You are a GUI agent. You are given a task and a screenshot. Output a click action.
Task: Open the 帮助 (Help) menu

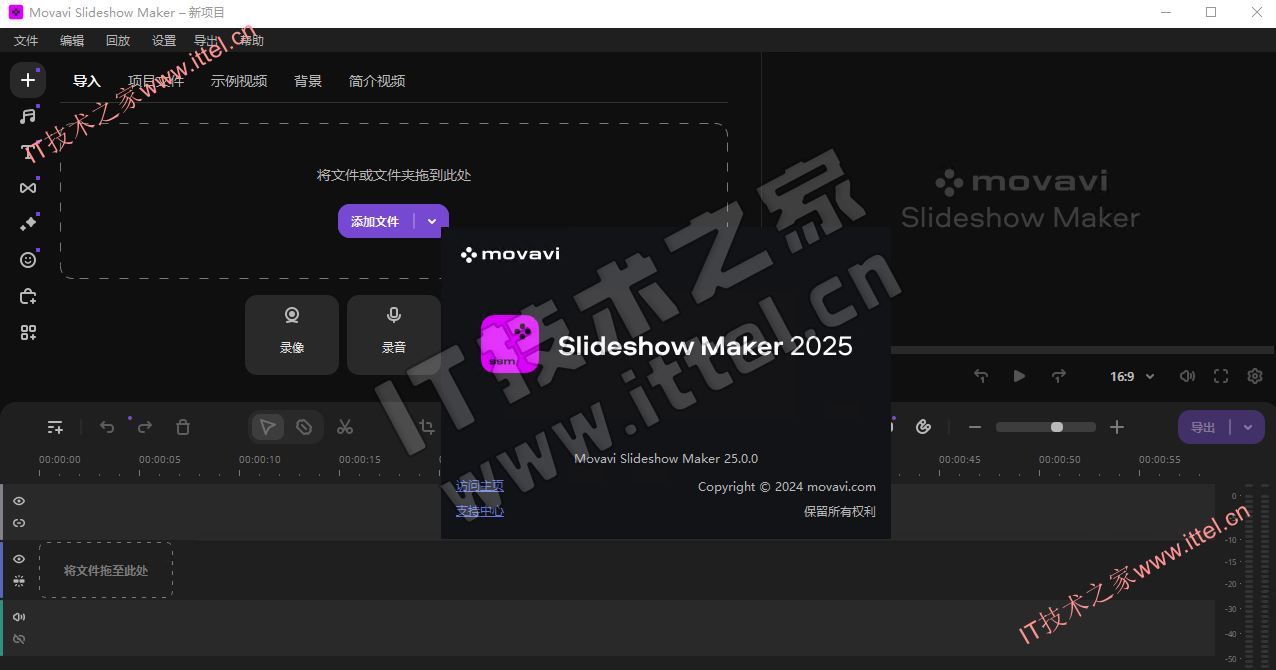click(x=252, y=41)
